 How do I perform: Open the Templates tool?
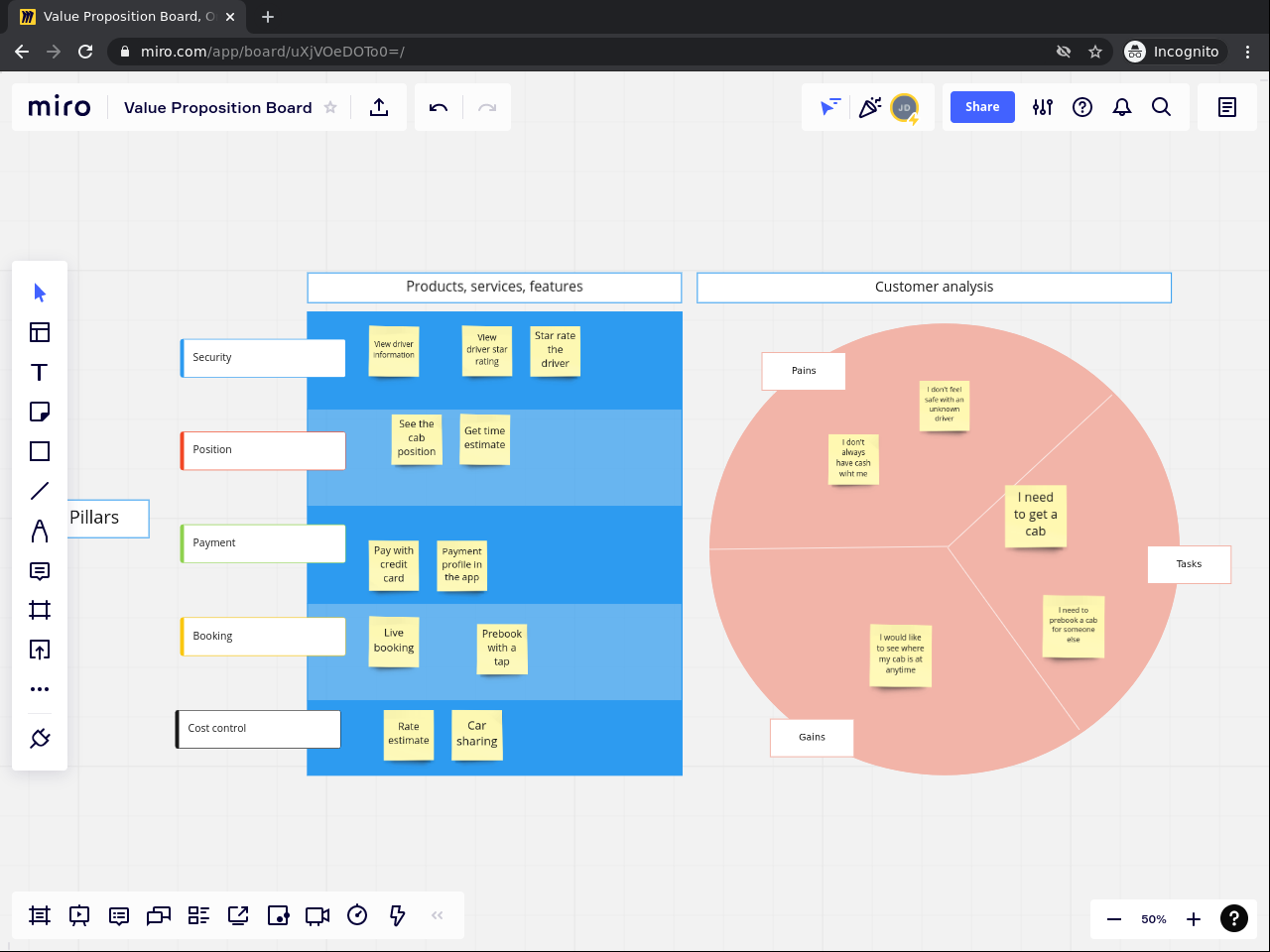click(x=40, y=332)
